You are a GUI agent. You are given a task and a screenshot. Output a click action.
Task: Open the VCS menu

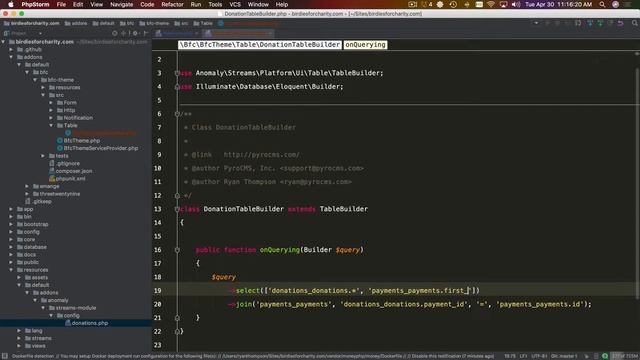[235, 4]
